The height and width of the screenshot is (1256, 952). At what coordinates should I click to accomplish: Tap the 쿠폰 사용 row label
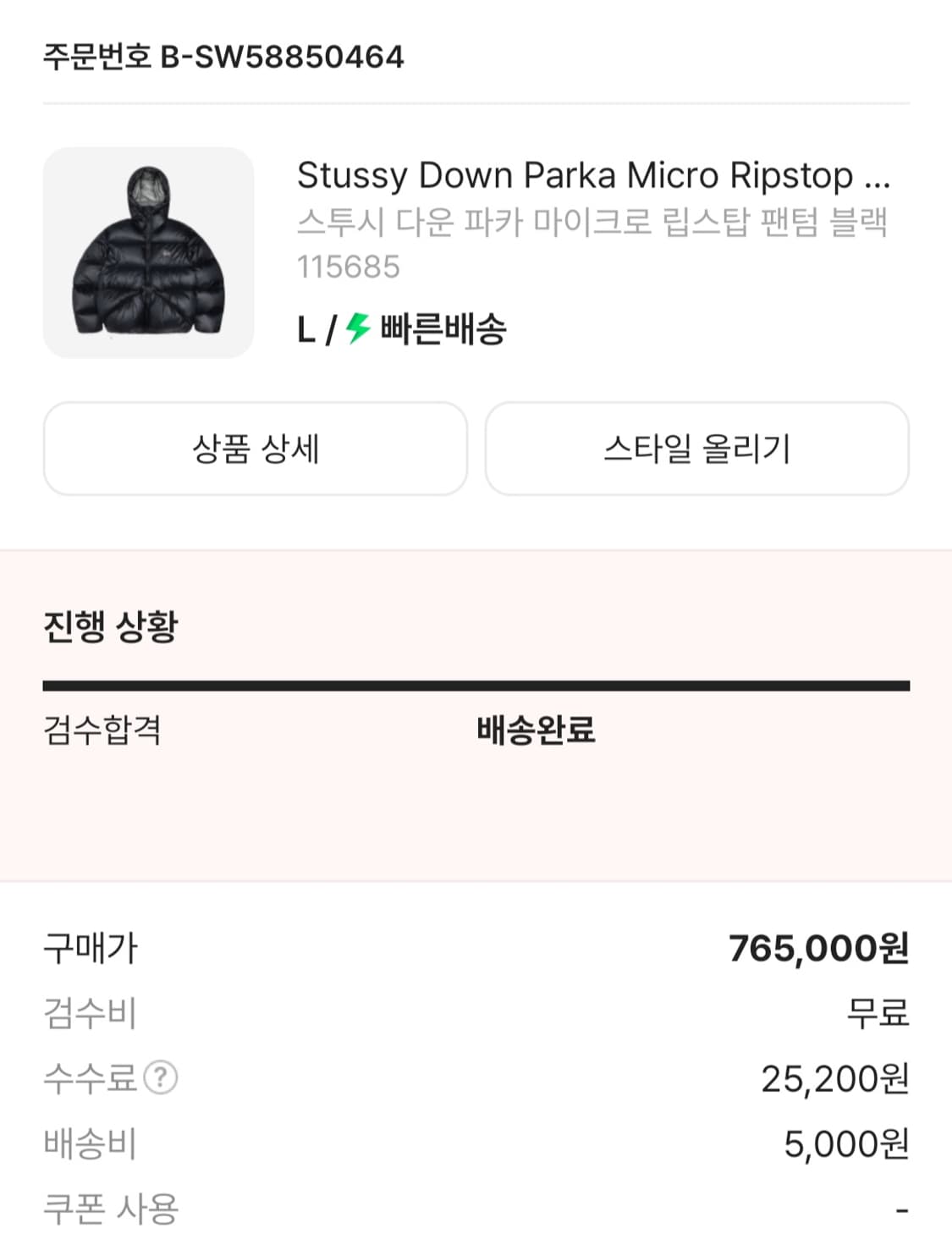click(x=111, y=1209)
